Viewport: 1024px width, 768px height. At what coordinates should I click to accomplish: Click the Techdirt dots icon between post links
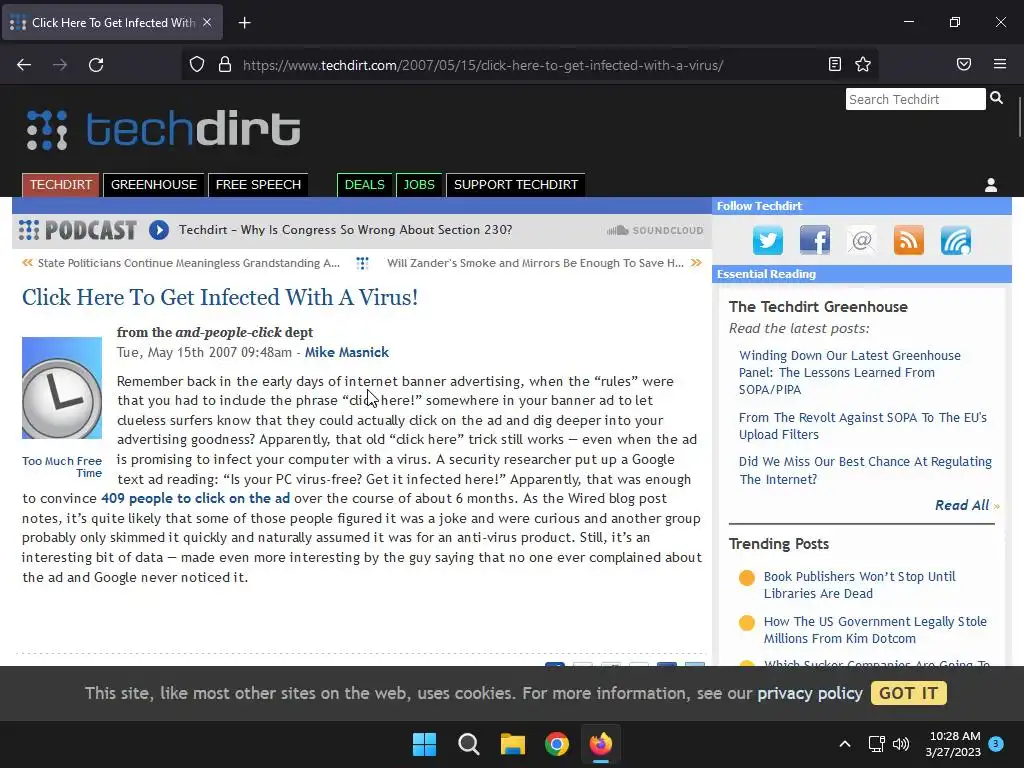click(x=362, y=263)
